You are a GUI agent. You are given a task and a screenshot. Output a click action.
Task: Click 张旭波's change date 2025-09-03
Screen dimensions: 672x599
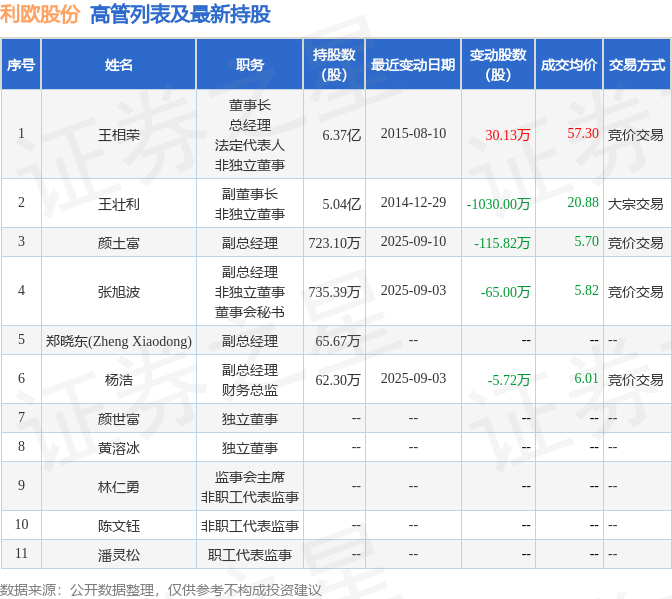(413, 290)
